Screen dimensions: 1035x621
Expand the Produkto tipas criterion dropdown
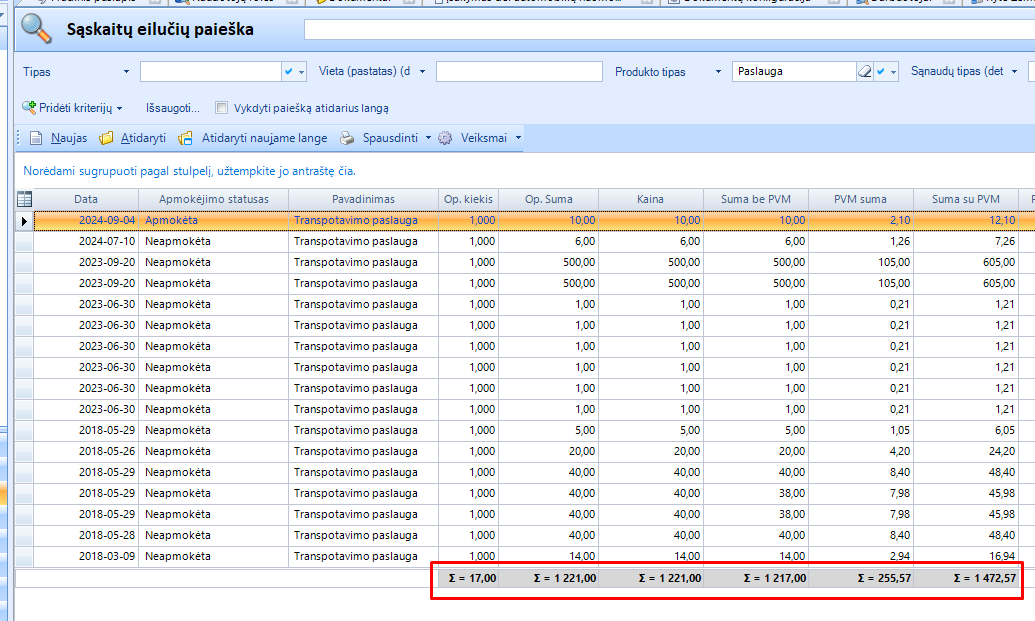coord(718,71)
